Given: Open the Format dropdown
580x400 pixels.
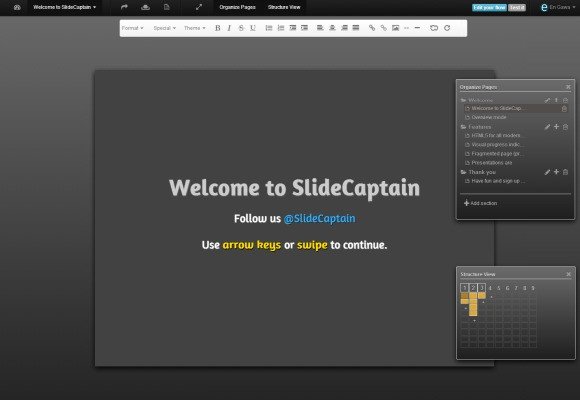Looking at the screenshot, I should [x=132, y=28].
